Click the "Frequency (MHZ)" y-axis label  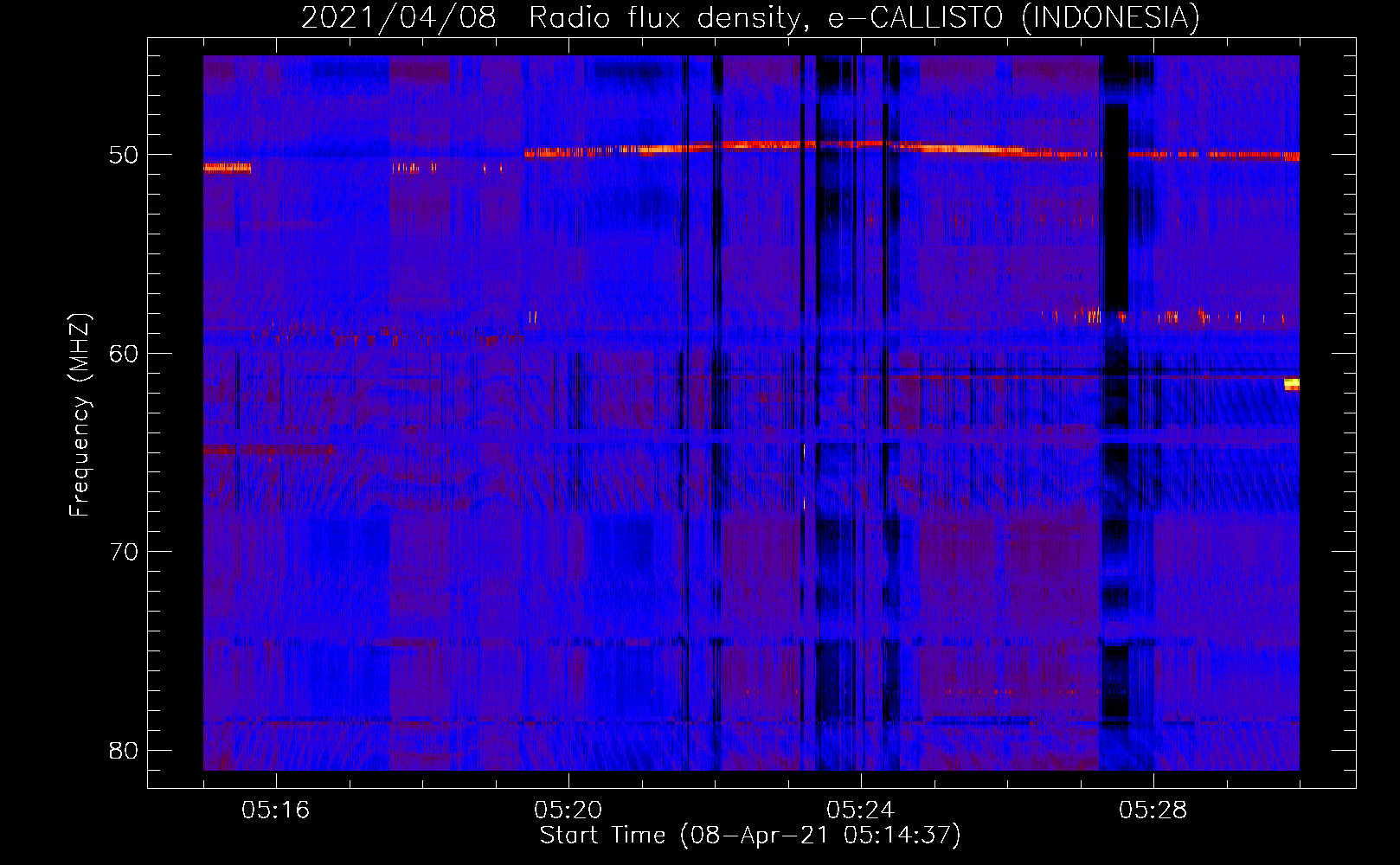pyautogui.click(x=80, y=415)
